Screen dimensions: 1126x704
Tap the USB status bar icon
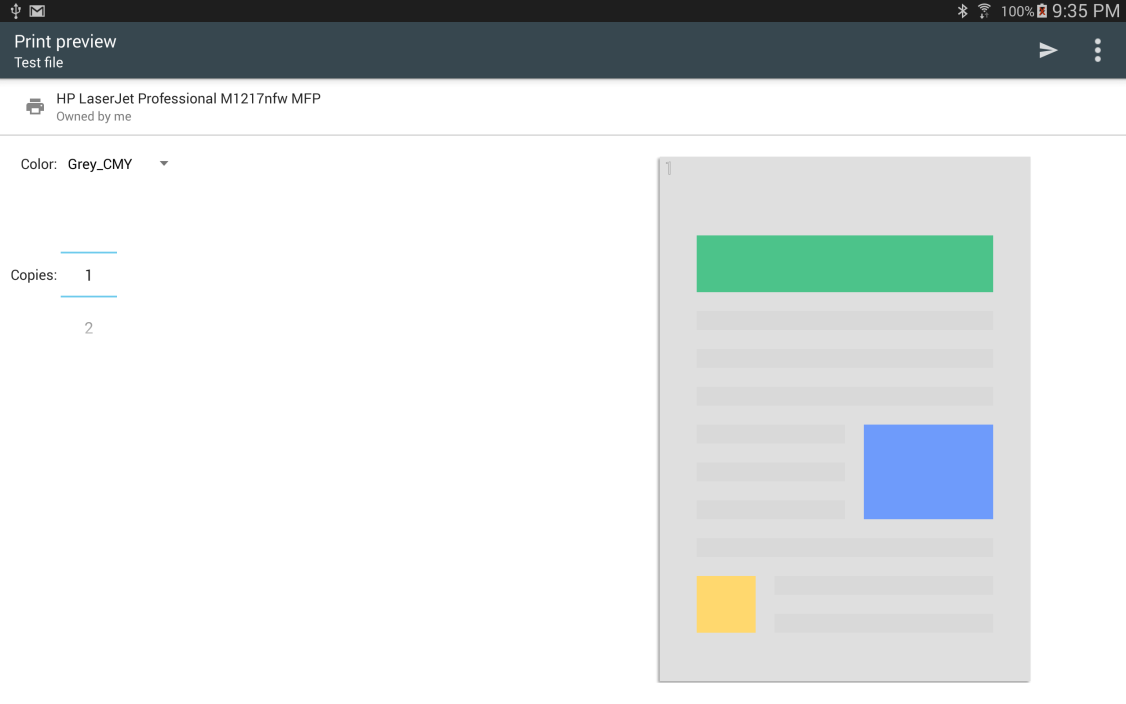(x=15, y=11)
